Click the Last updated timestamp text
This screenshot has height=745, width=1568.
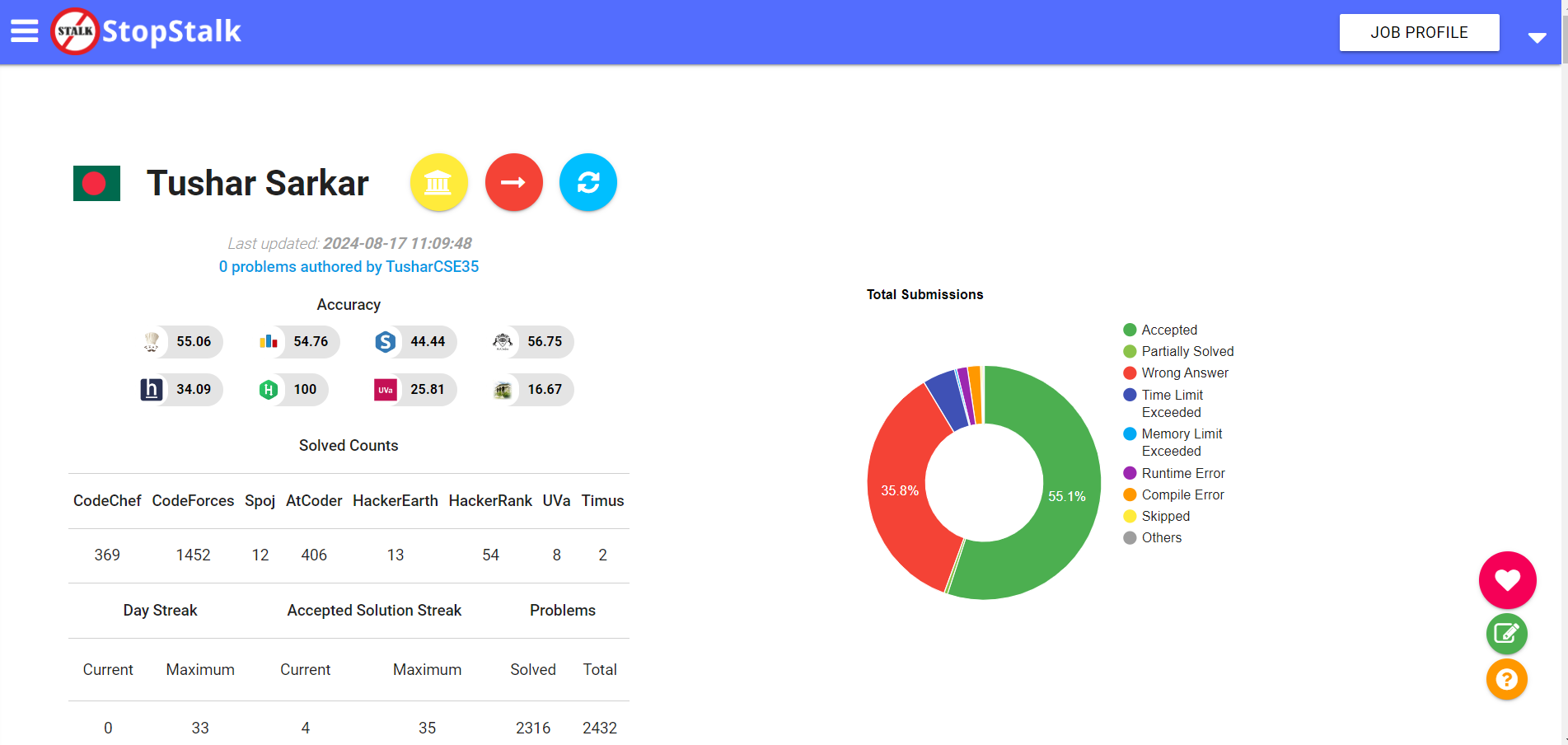pyautogui.click(x=349, y=243)
